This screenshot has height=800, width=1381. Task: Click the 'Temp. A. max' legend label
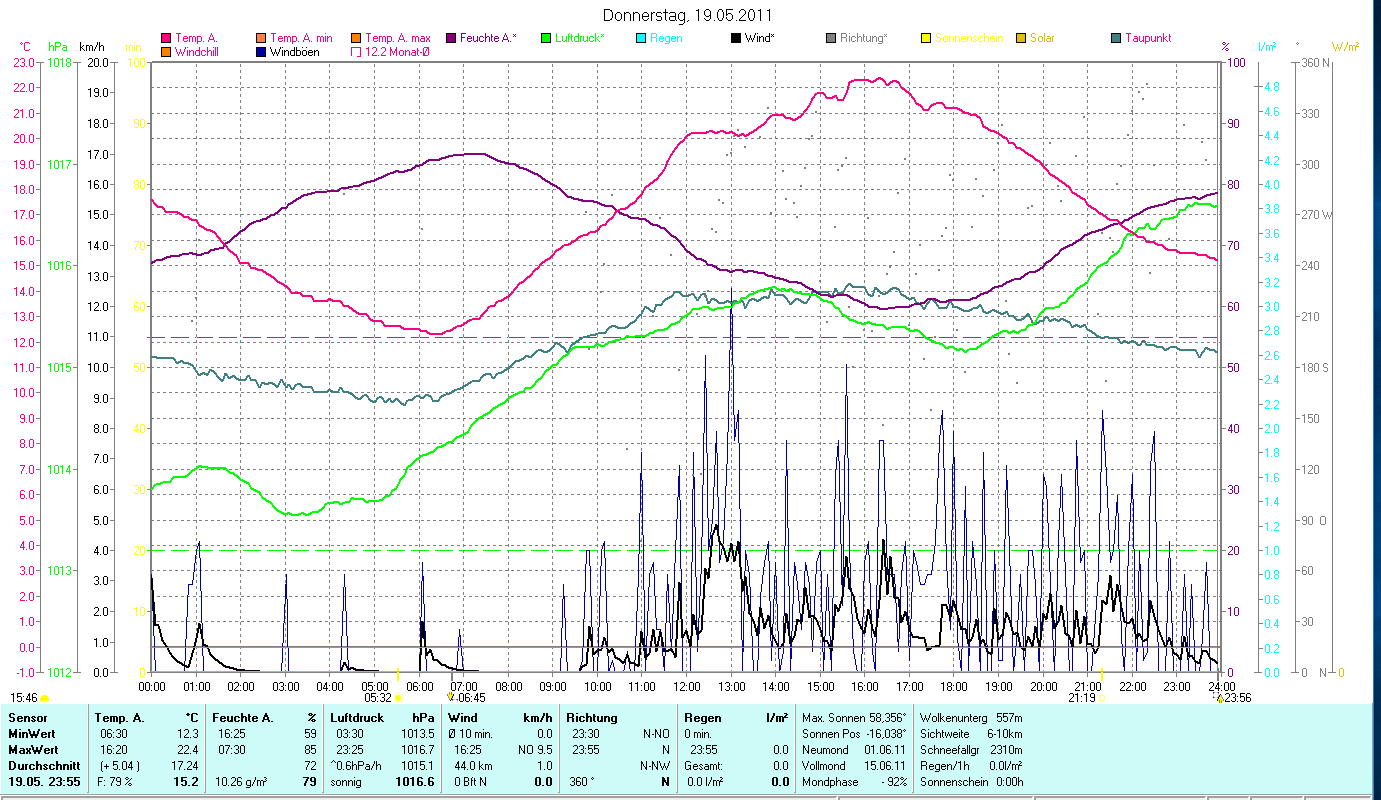point(398,38)
